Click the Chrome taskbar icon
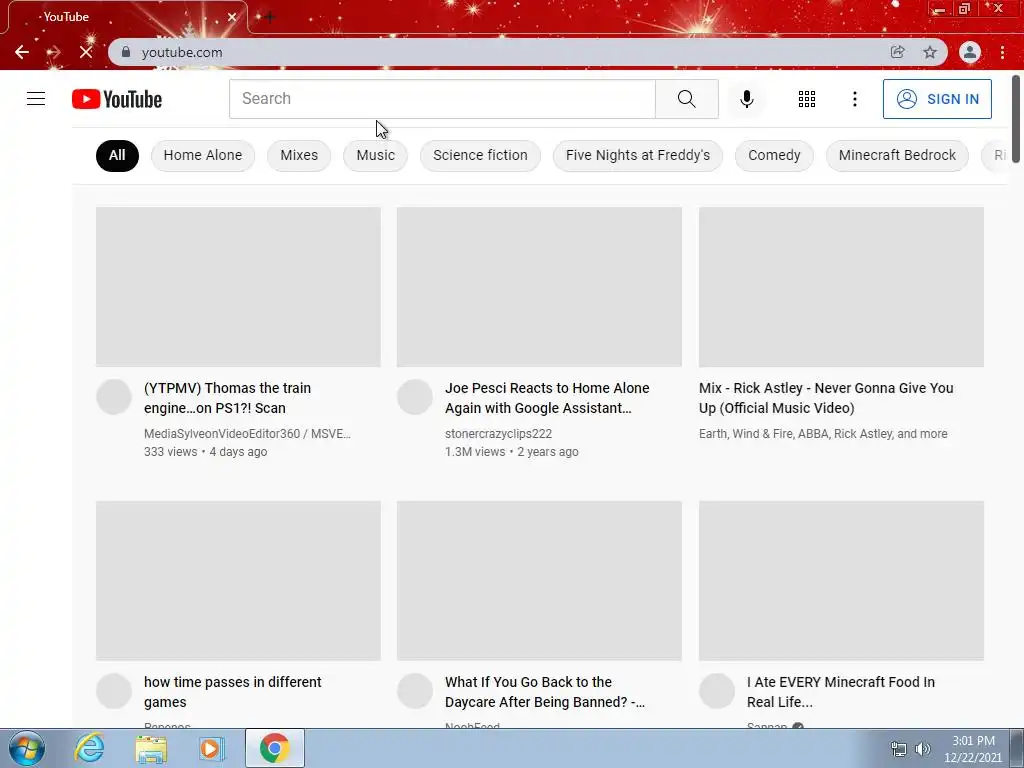 pyautogui.click(x=275, y=748)
